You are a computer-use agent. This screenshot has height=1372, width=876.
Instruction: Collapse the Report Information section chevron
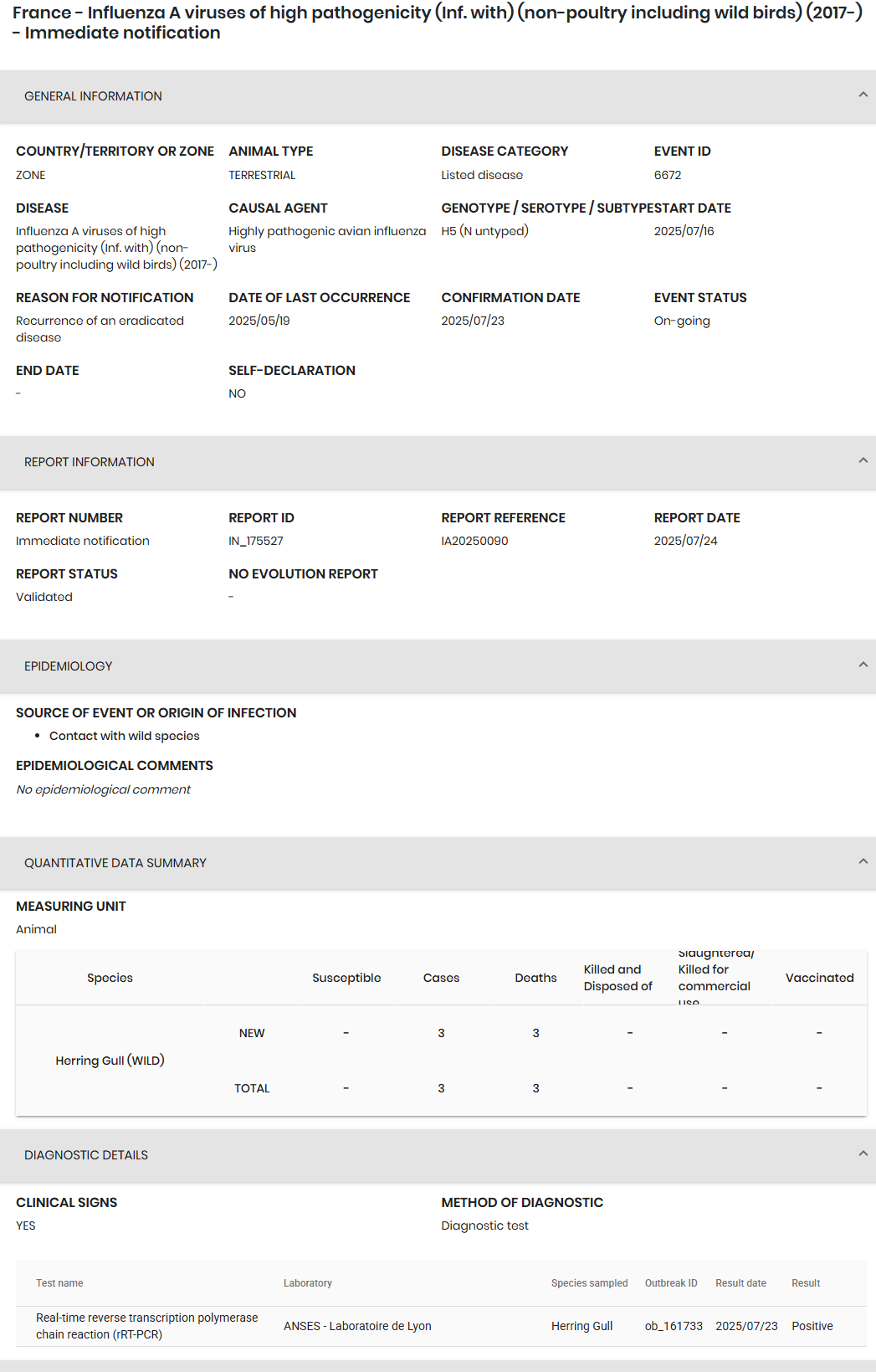[x=863, y=461]
